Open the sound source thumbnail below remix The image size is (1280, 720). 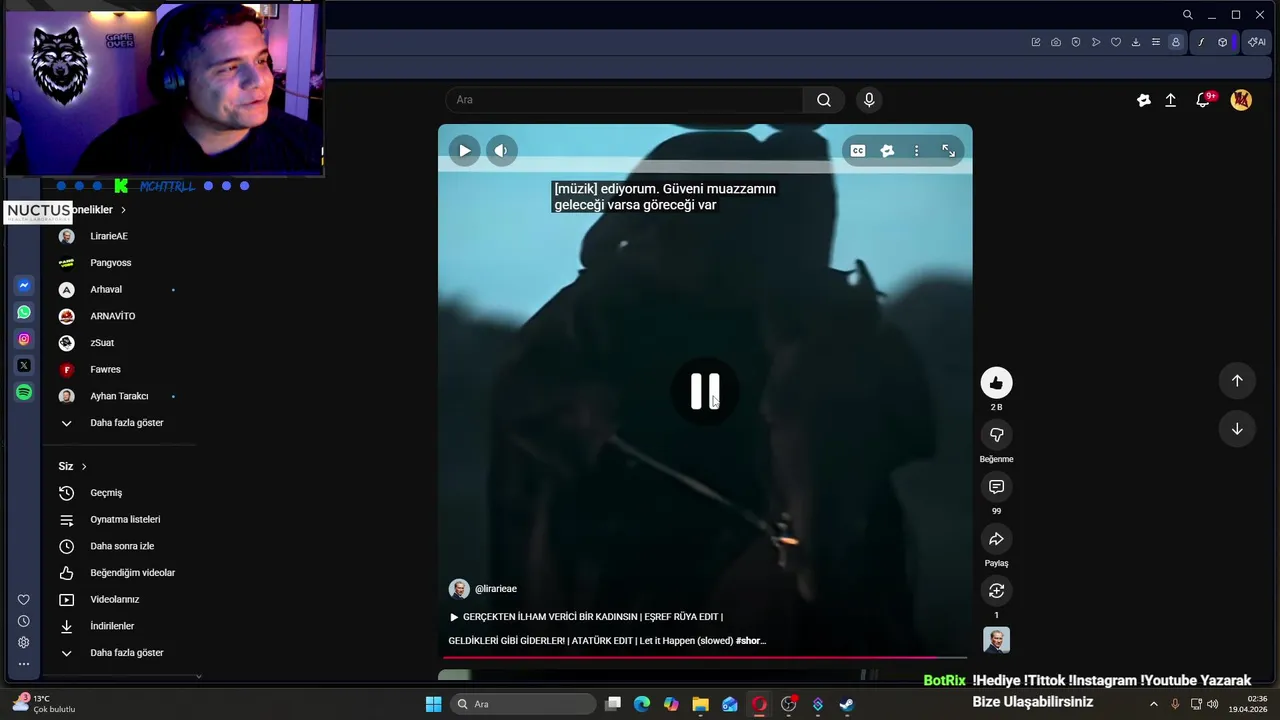[996, 640]
